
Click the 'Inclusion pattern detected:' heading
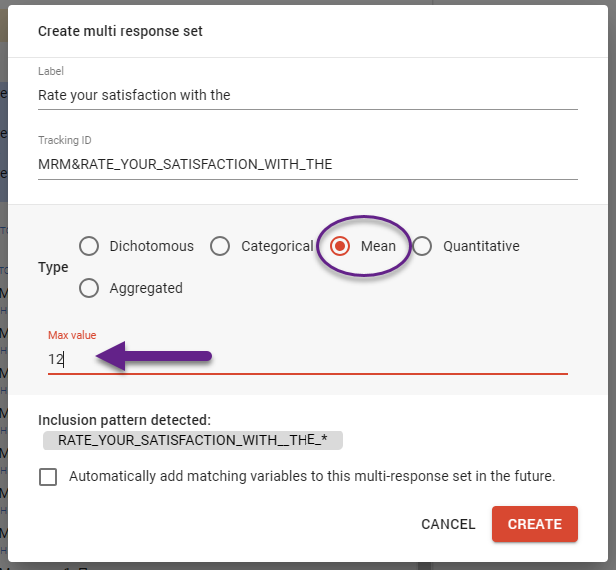124,421
